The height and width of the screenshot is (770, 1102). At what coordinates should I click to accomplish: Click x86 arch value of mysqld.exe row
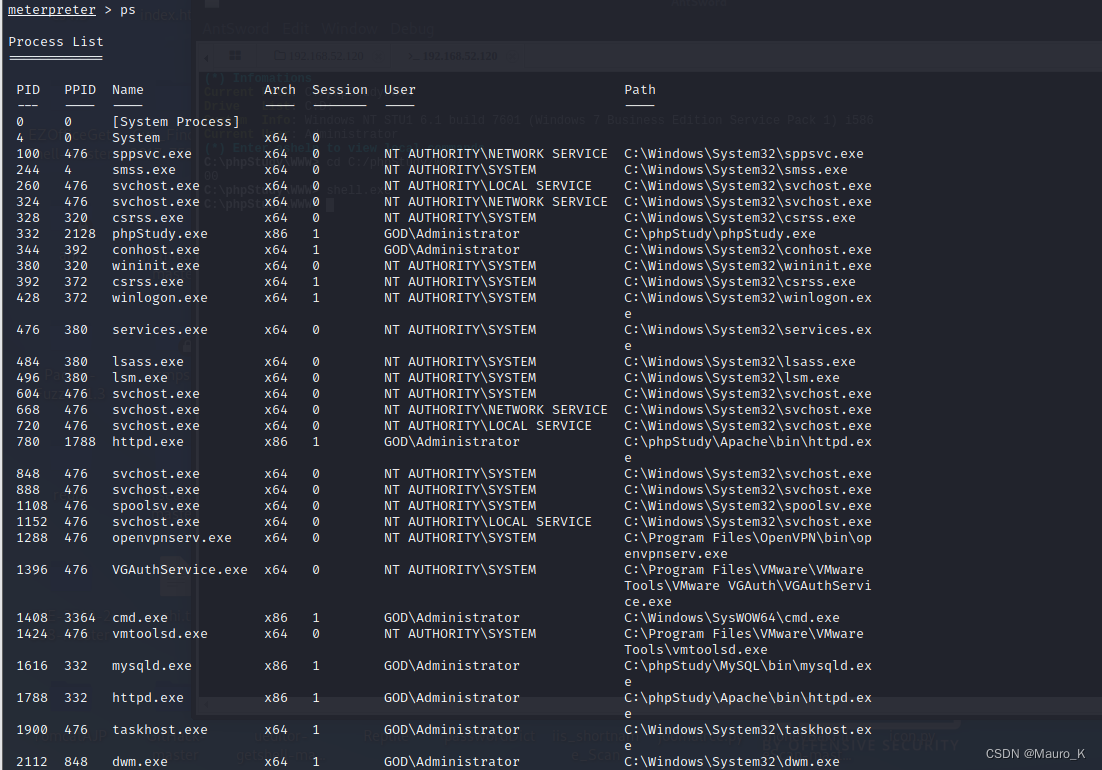click(x=276, y=666)
